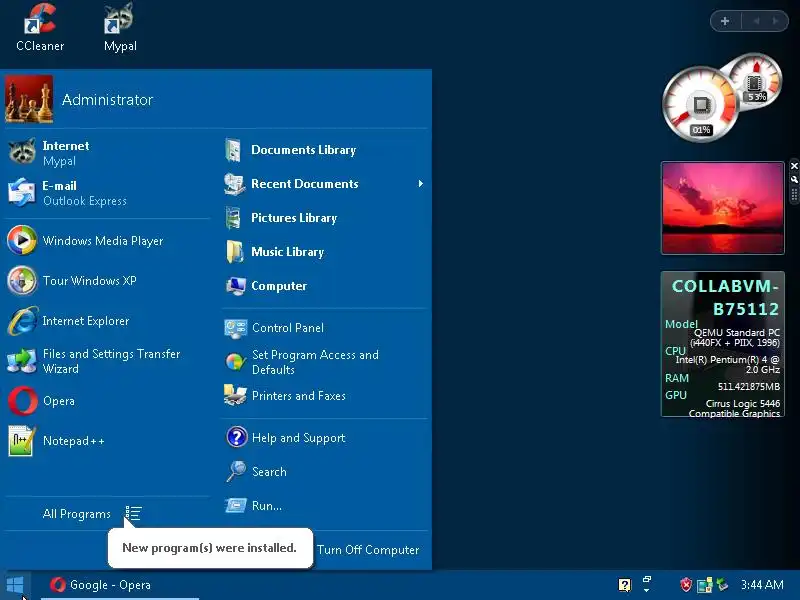Viewport: 800px width, 600px height.
Task: Click the COLLABVM-B75112 system info gadget
Action: pyautogui.click(x=722, y=344)
